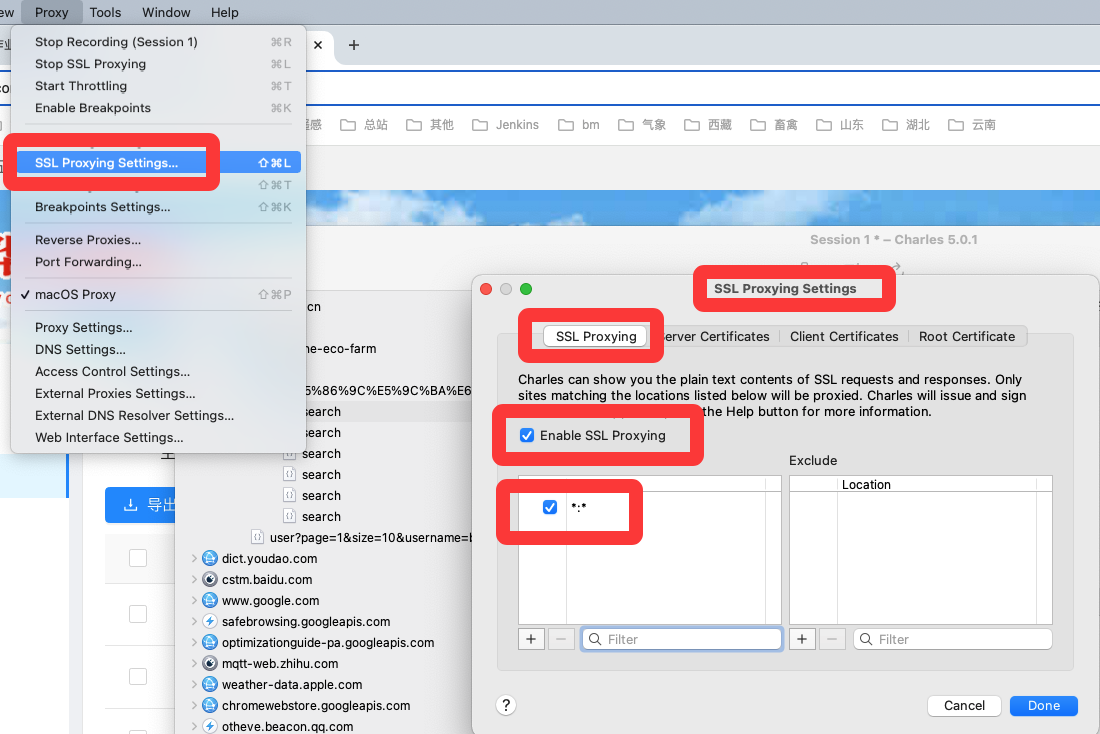
Task: Open the Window menu
Action: point(166,13)
